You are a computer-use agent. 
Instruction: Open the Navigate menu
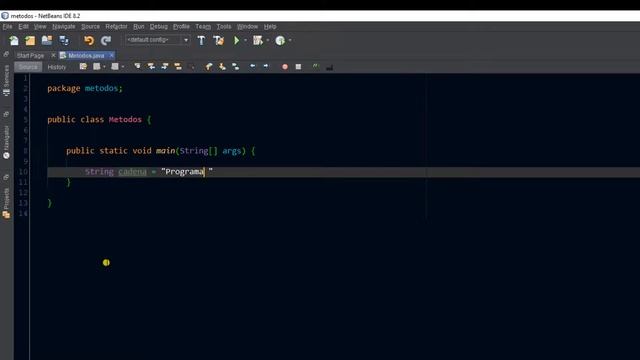point(64,27)
